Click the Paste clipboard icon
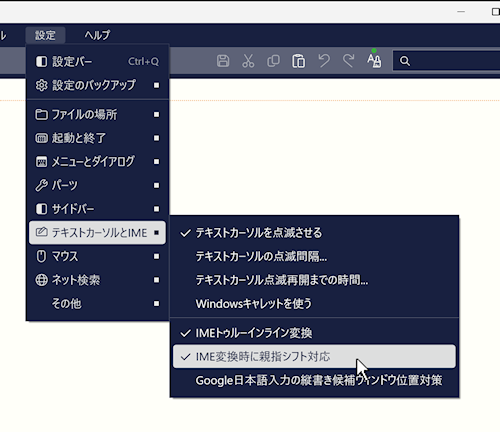 pyautogui.click(x=298, y=61)
